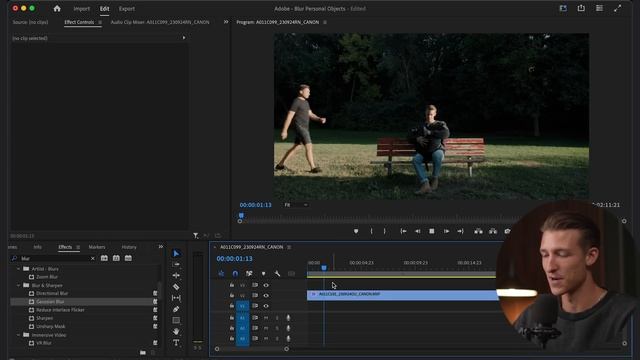
Task: Click the timeline wrench display settings icon
Action: pyautogui.click(x=278, y=273)
